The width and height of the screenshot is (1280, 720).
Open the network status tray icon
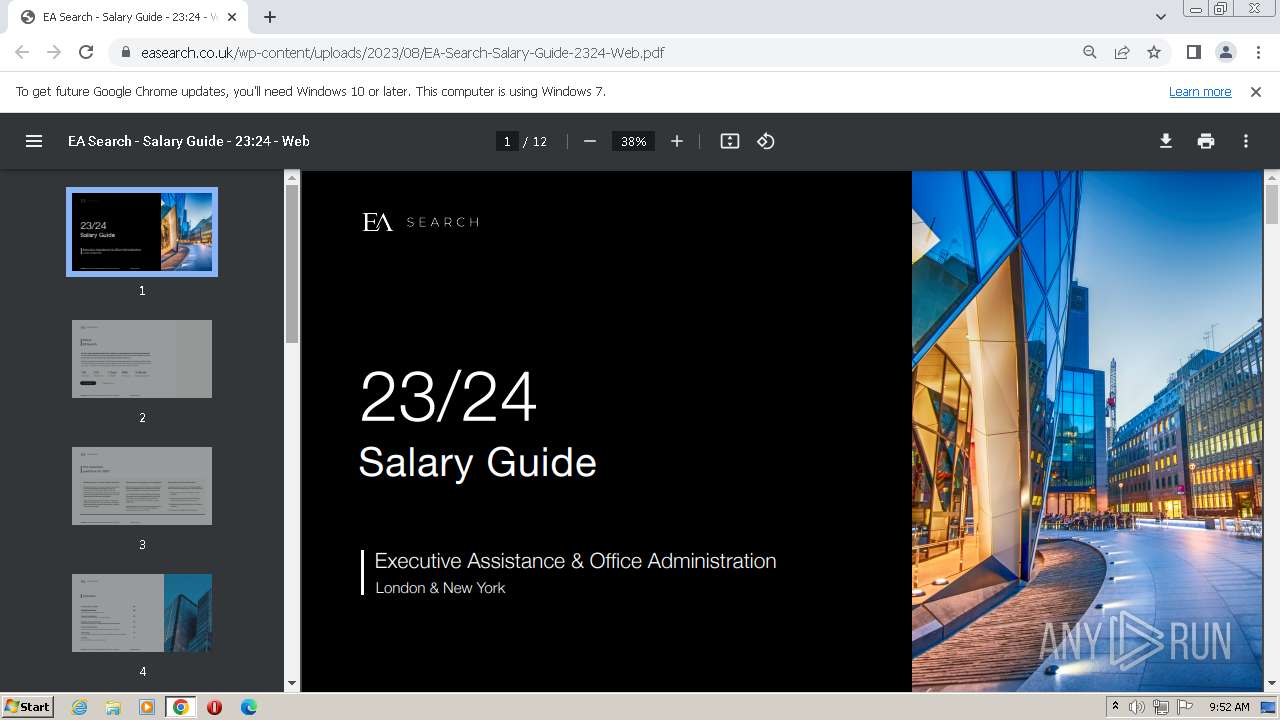point(1161,707)
